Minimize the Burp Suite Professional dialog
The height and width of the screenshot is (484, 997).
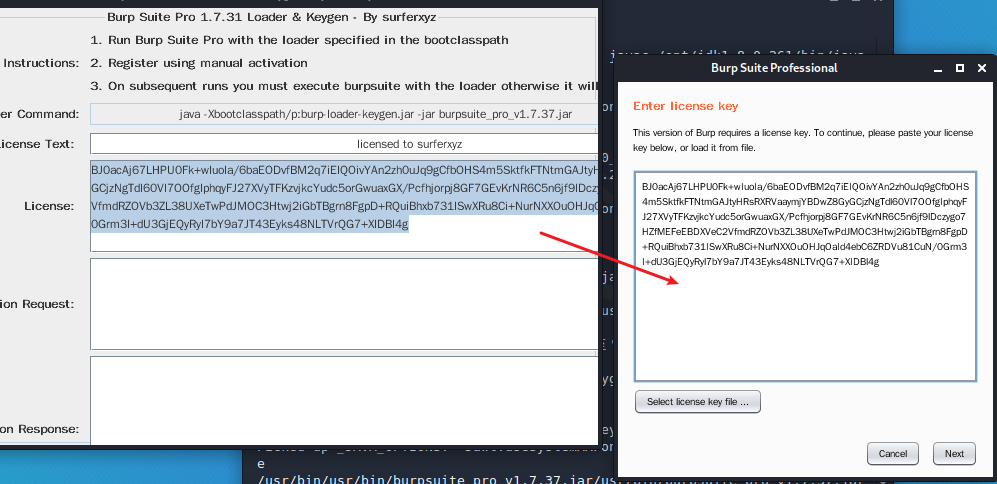point(938,68)
